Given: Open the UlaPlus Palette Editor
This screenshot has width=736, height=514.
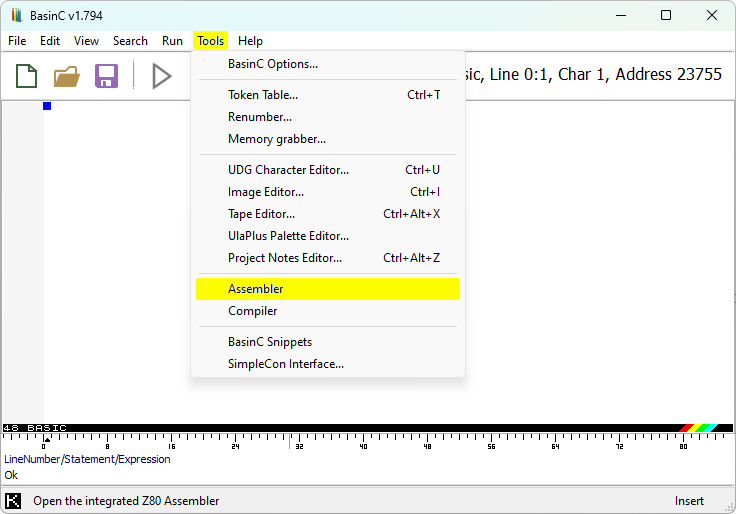Looking at the screenshot, I should pos(288,236).
